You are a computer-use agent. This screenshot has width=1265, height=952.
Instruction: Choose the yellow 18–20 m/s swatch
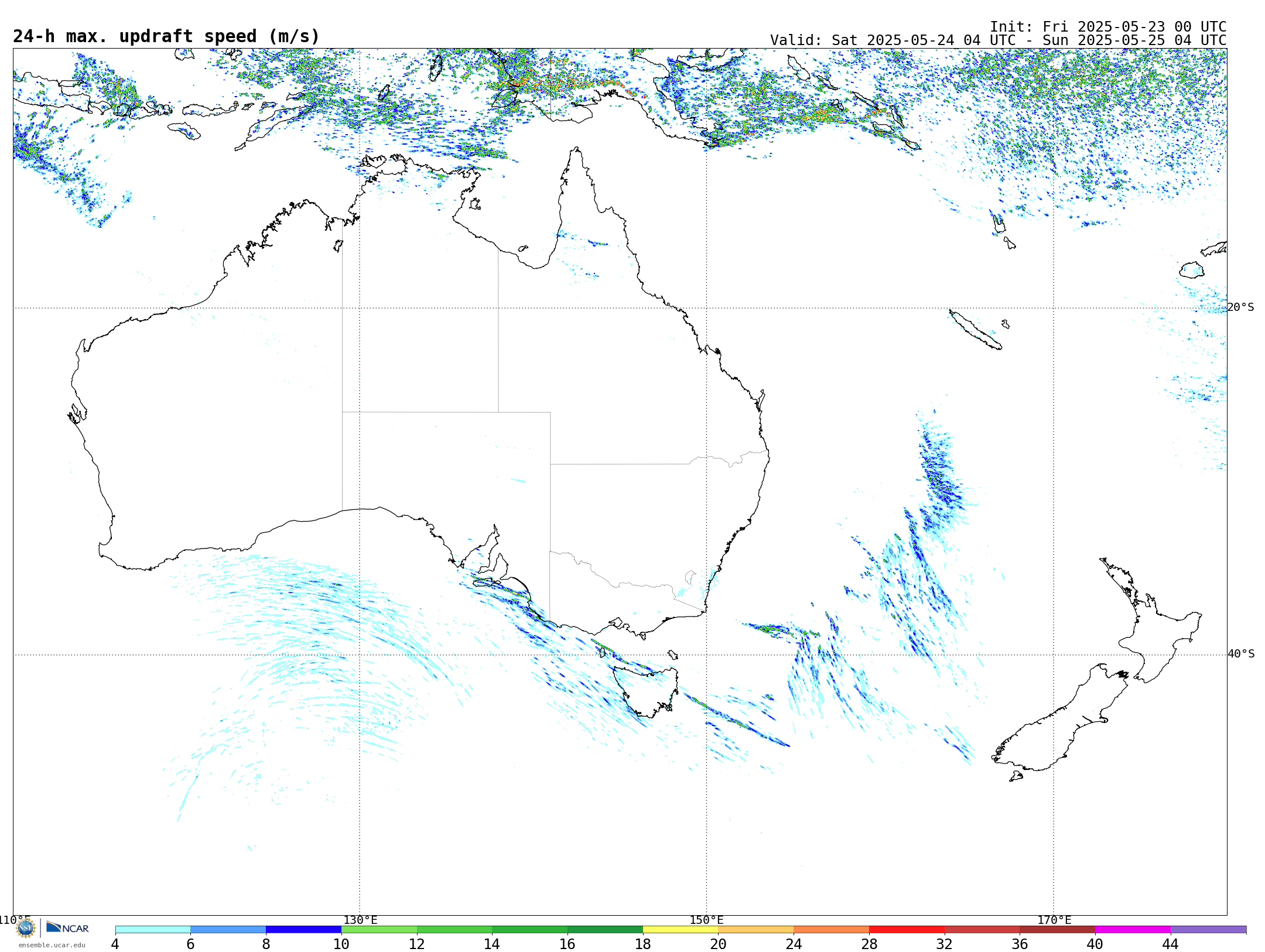click(681, 930)
